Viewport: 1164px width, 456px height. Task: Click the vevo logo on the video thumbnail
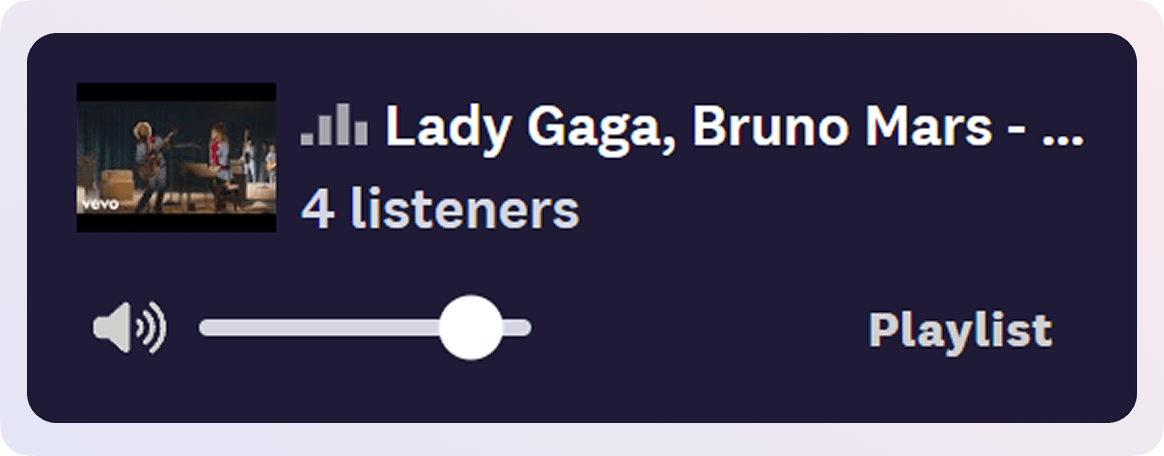click(x=99, y=204)
